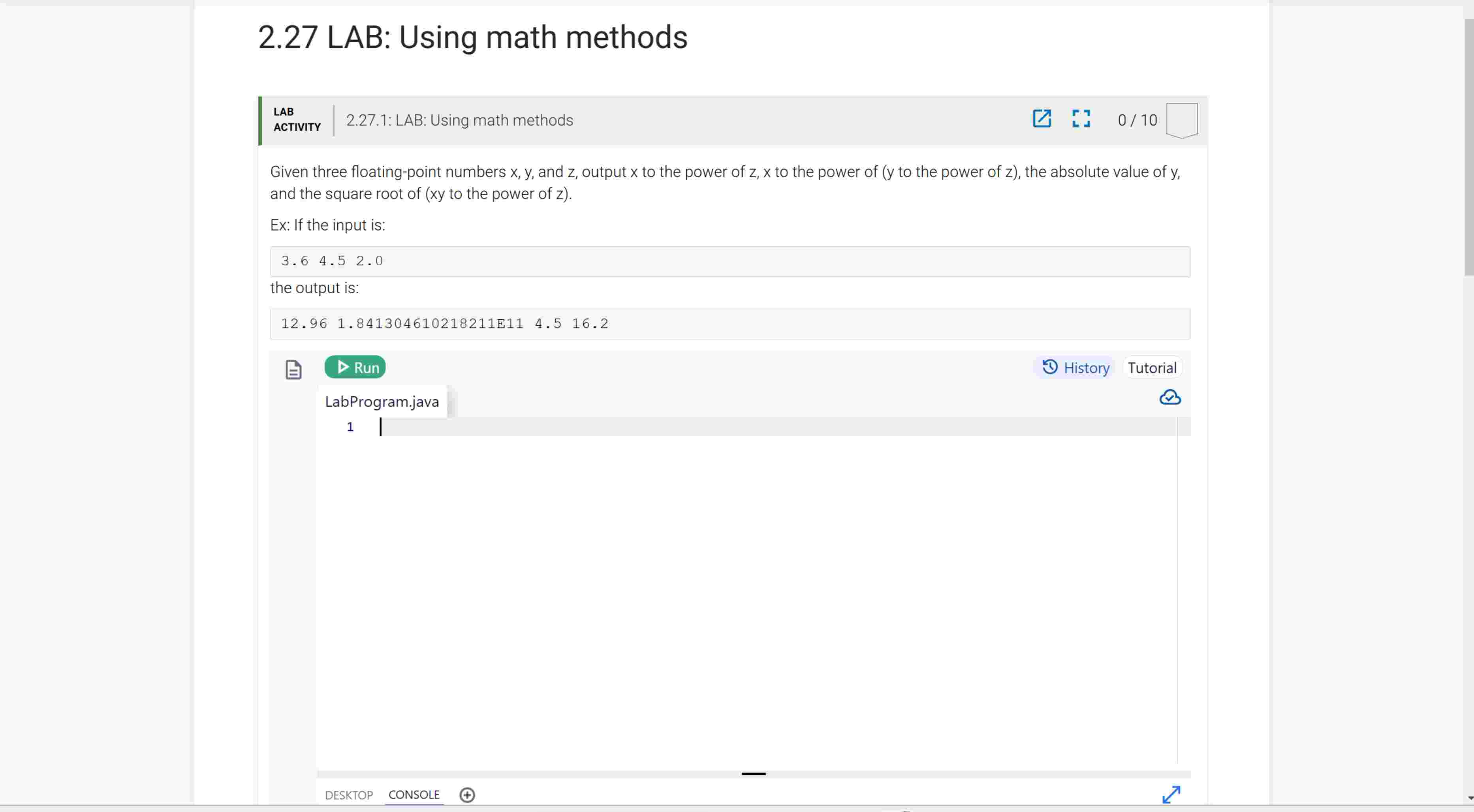Click the cloud save status icon
The image size is (1474, 812).
pyautogui.click(x=1169, y=398)
